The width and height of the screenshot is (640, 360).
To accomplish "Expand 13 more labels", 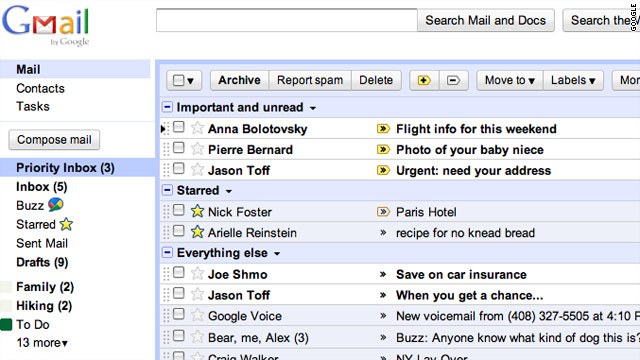I will coord(42,342).
